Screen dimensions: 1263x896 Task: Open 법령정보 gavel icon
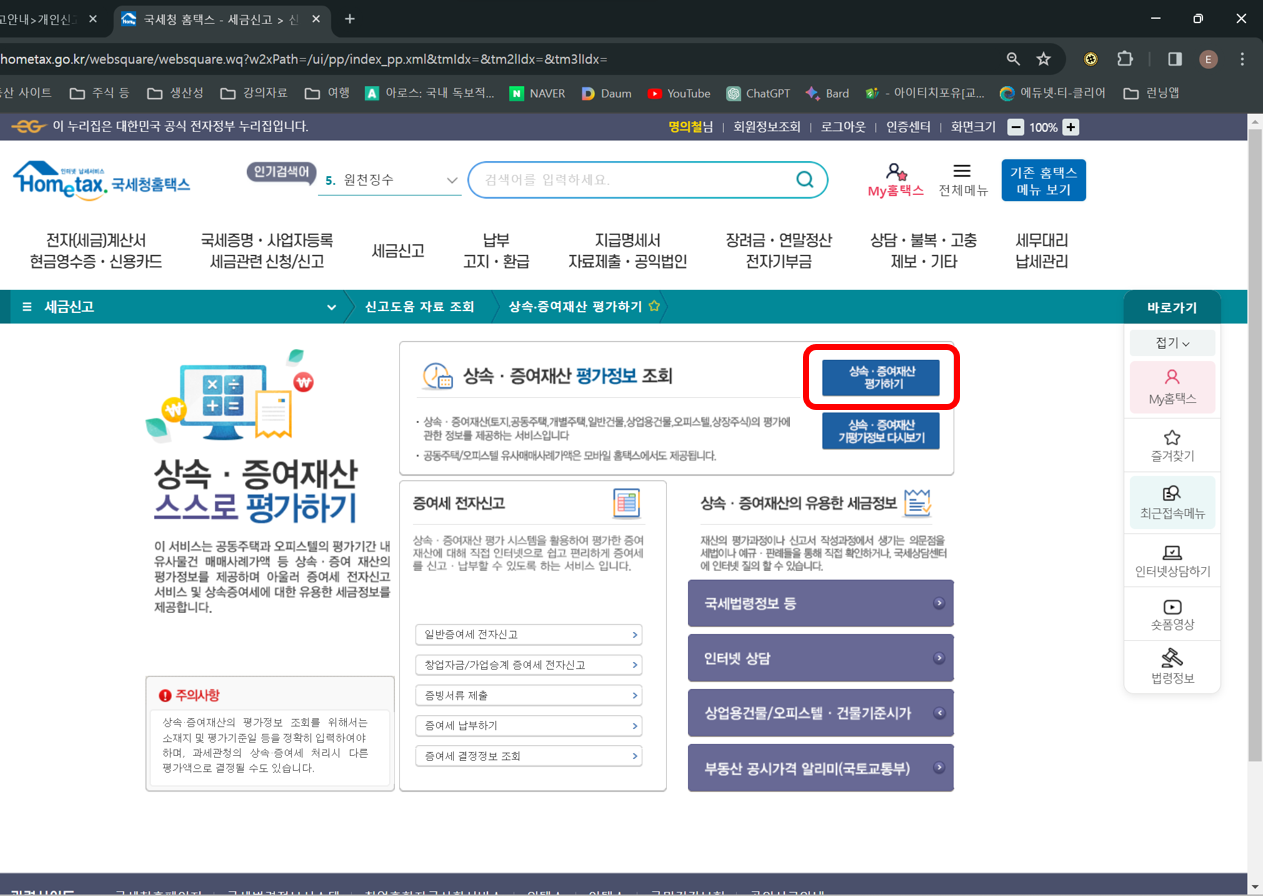(x=1171, y=666)
